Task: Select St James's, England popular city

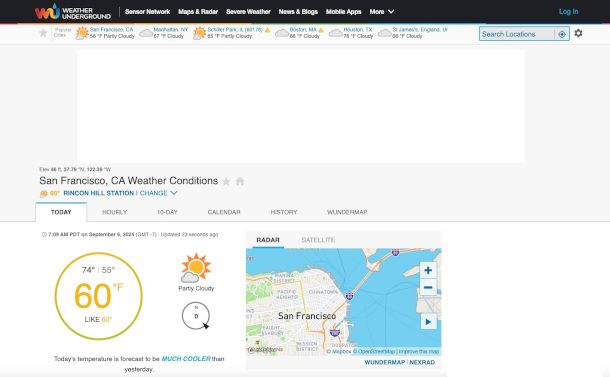Action: (x=420, y=30)
